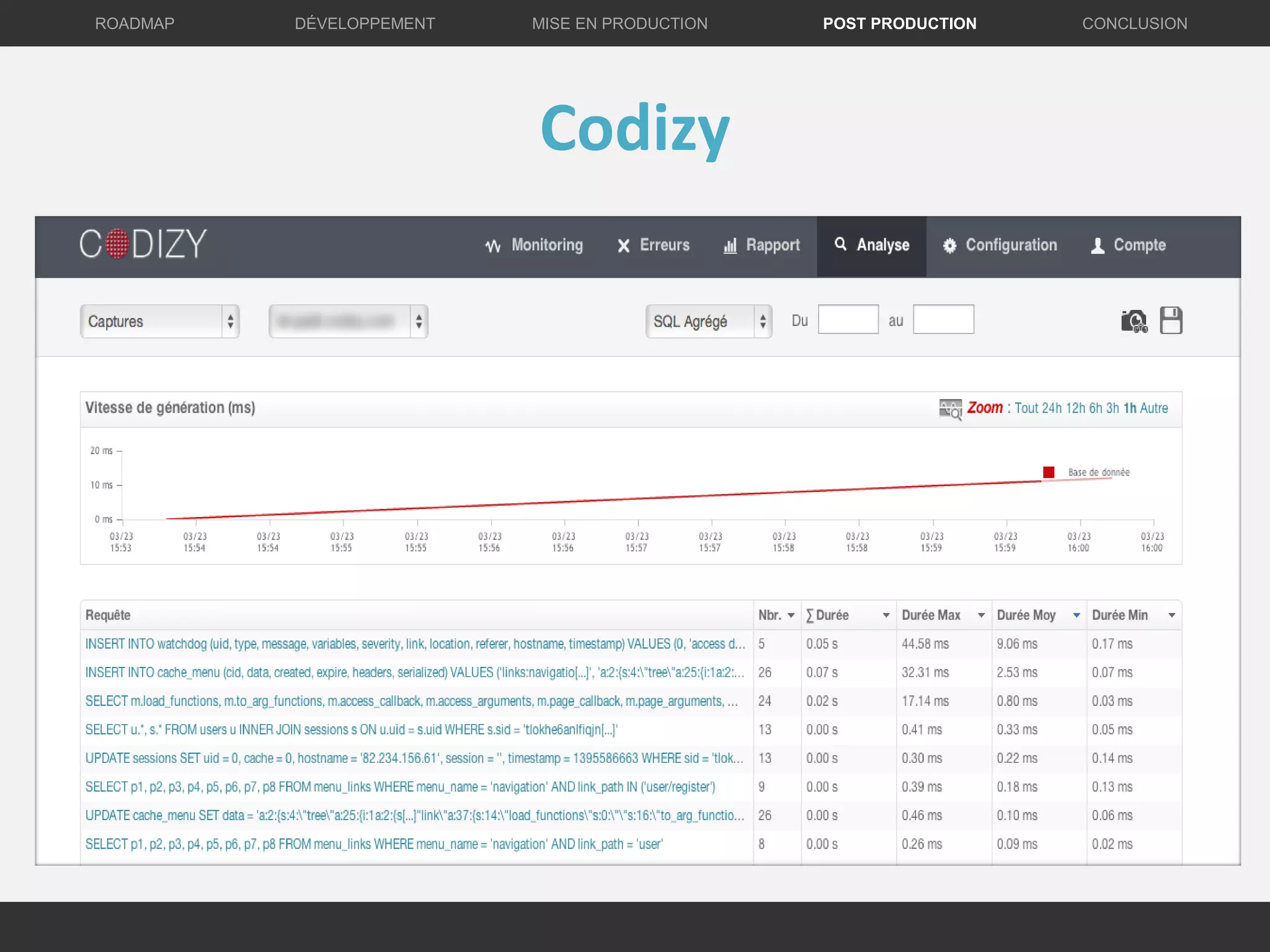Open the Captures dropdown

click(x=160, y=321)
